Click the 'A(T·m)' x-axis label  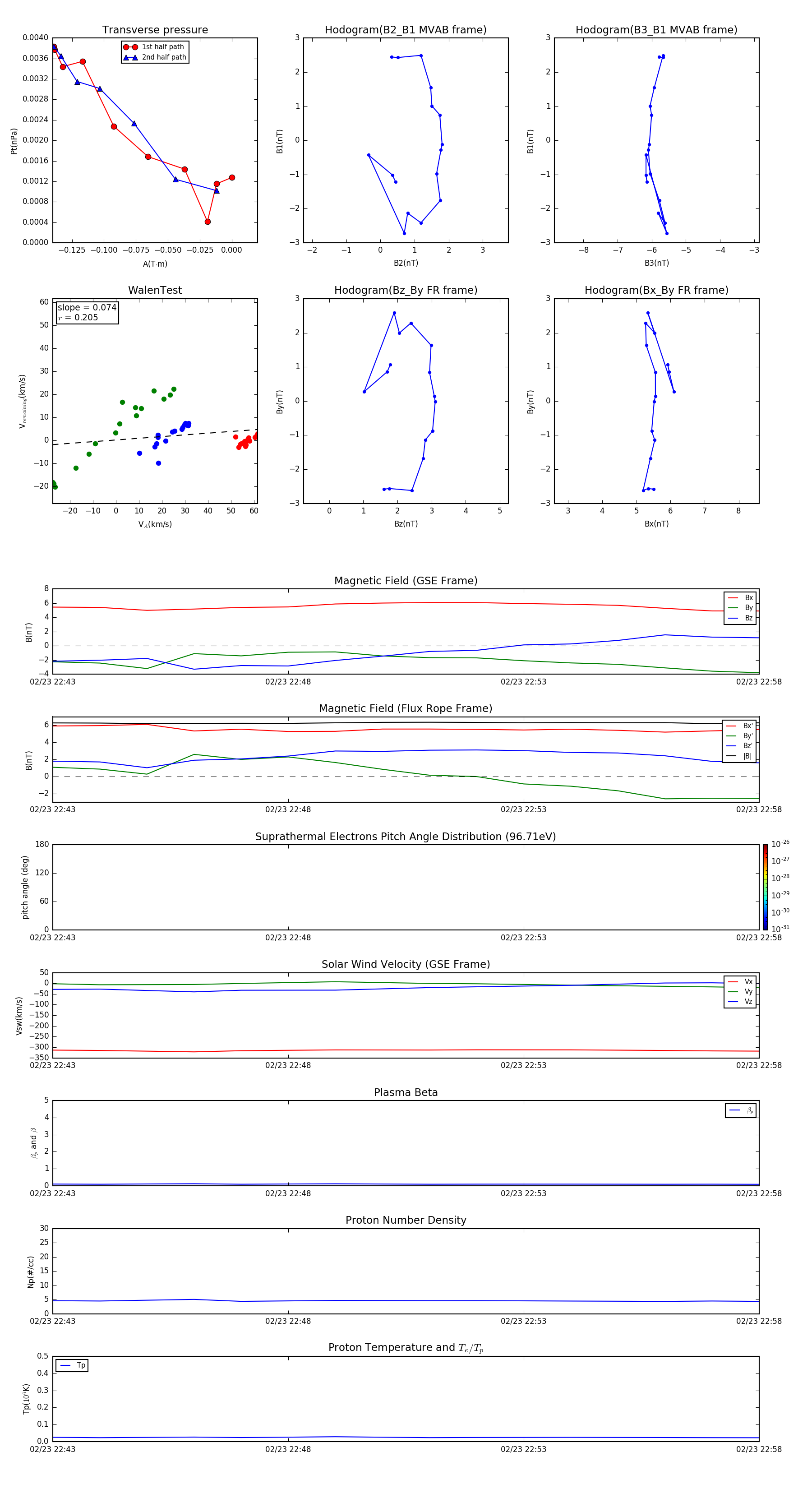coord(155,264)
